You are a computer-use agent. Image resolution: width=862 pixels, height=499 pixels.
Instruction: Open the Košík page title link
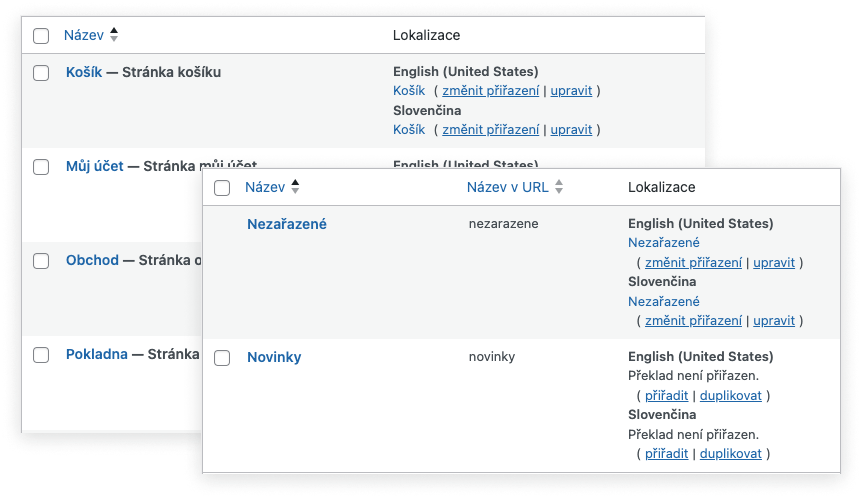pyautogui.click(x=84, y=72)
